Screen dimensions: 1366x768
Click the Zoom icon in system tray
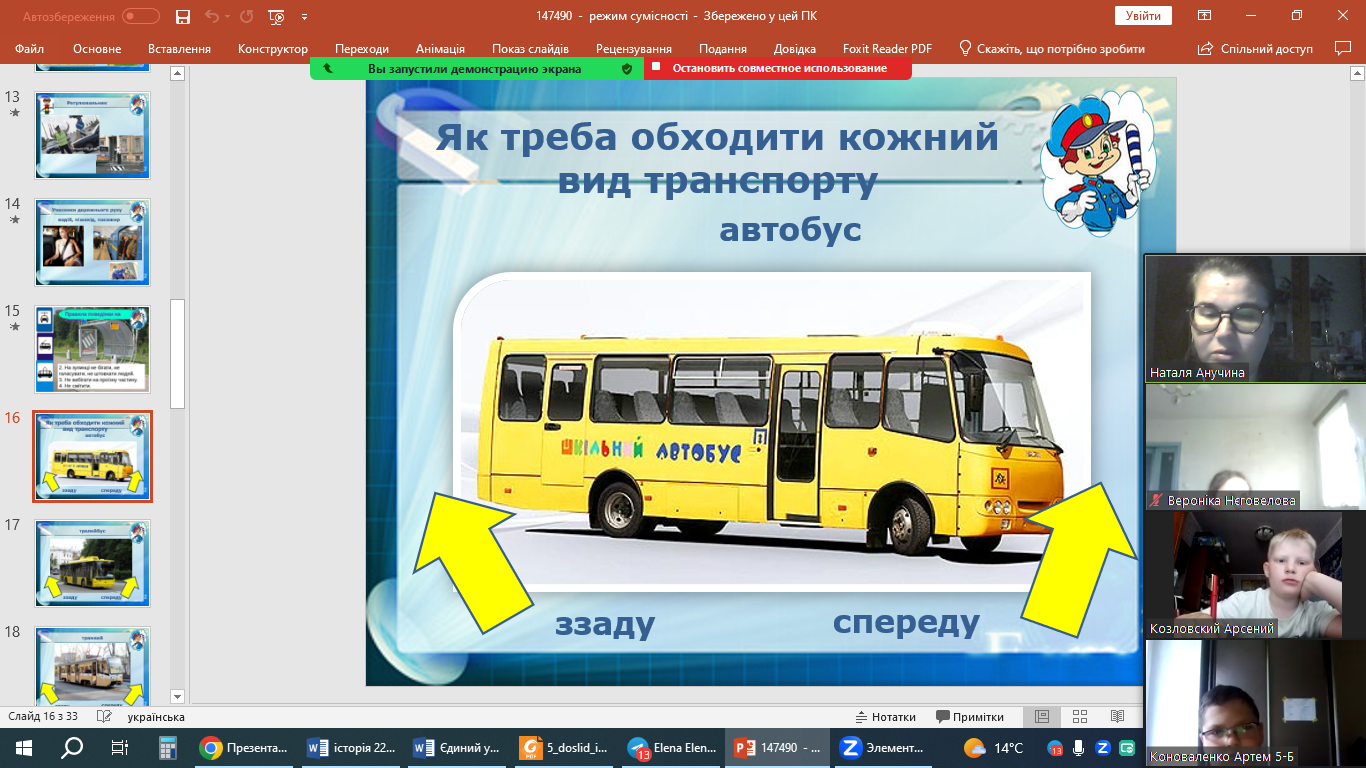pyautogui.click(x=1103, y=747)
